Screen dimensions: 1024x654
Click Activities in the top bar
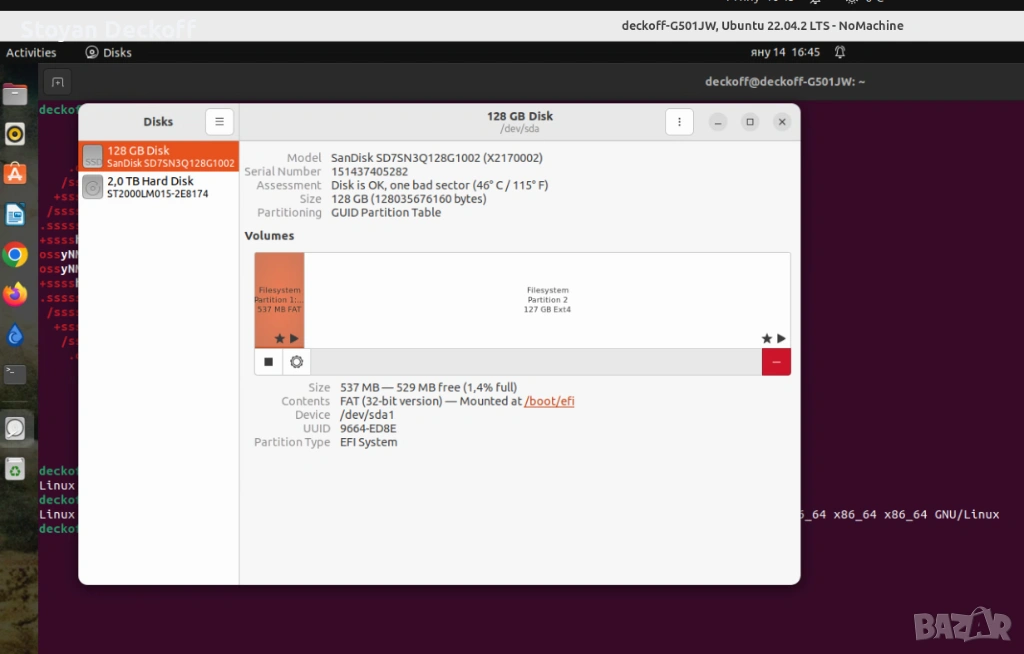pos(31,53)
